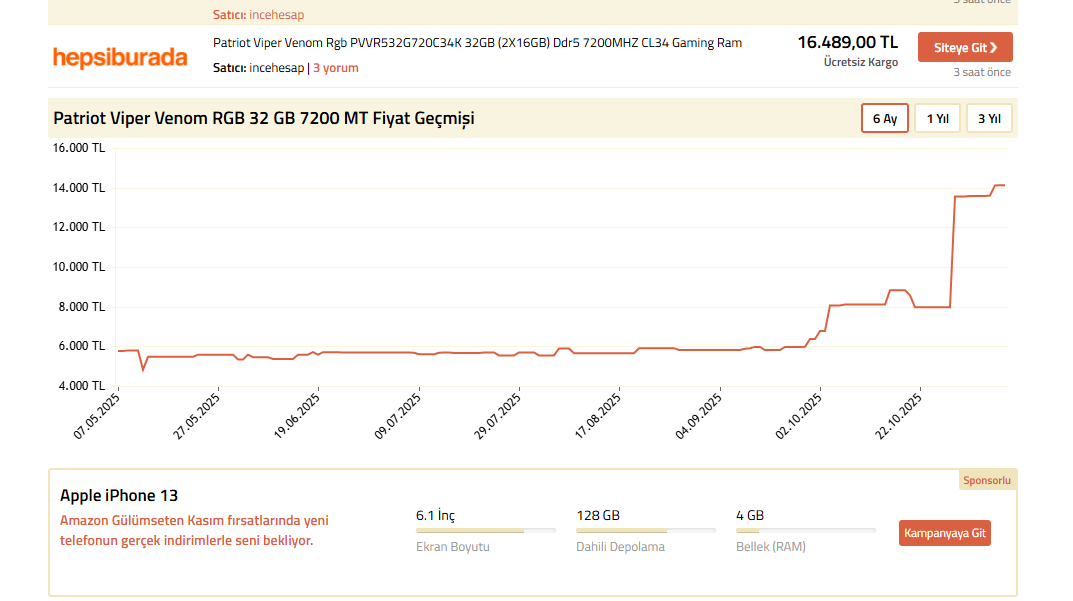
Task: Select the 6 Ay price history range
Action: 884,118
